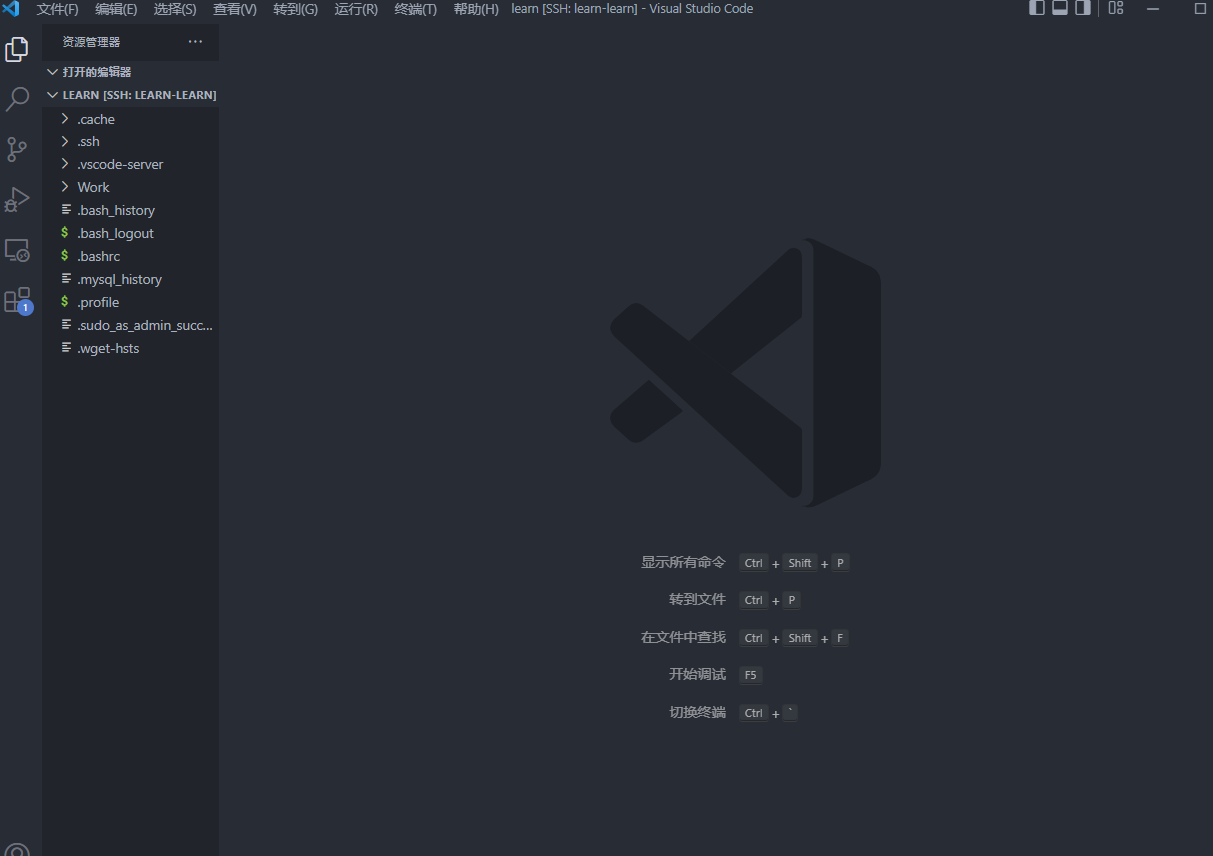Open the .profile shell file
This screenshot has width=1213, height=856.
click(x=130, y=302)
